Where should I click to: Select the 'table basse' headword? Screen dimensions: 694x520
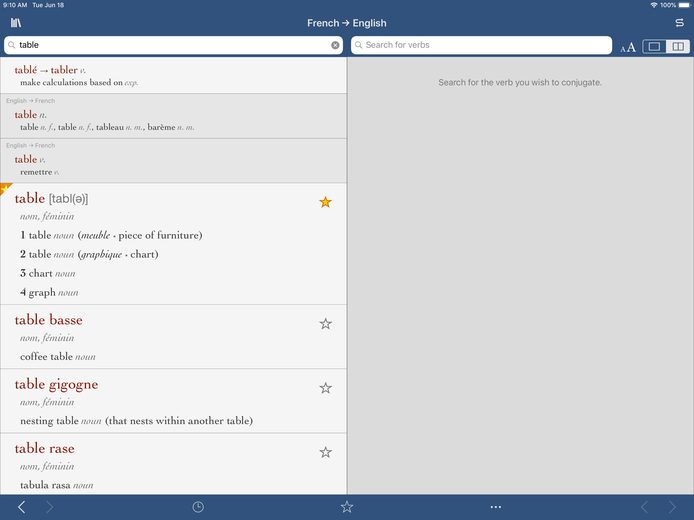click(48, 320)
